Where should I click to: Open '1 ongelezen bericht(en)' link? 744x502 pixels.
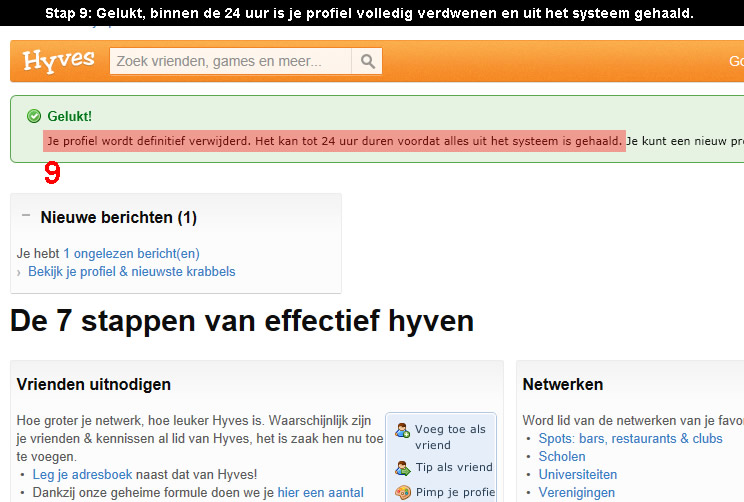pos(131,253)
